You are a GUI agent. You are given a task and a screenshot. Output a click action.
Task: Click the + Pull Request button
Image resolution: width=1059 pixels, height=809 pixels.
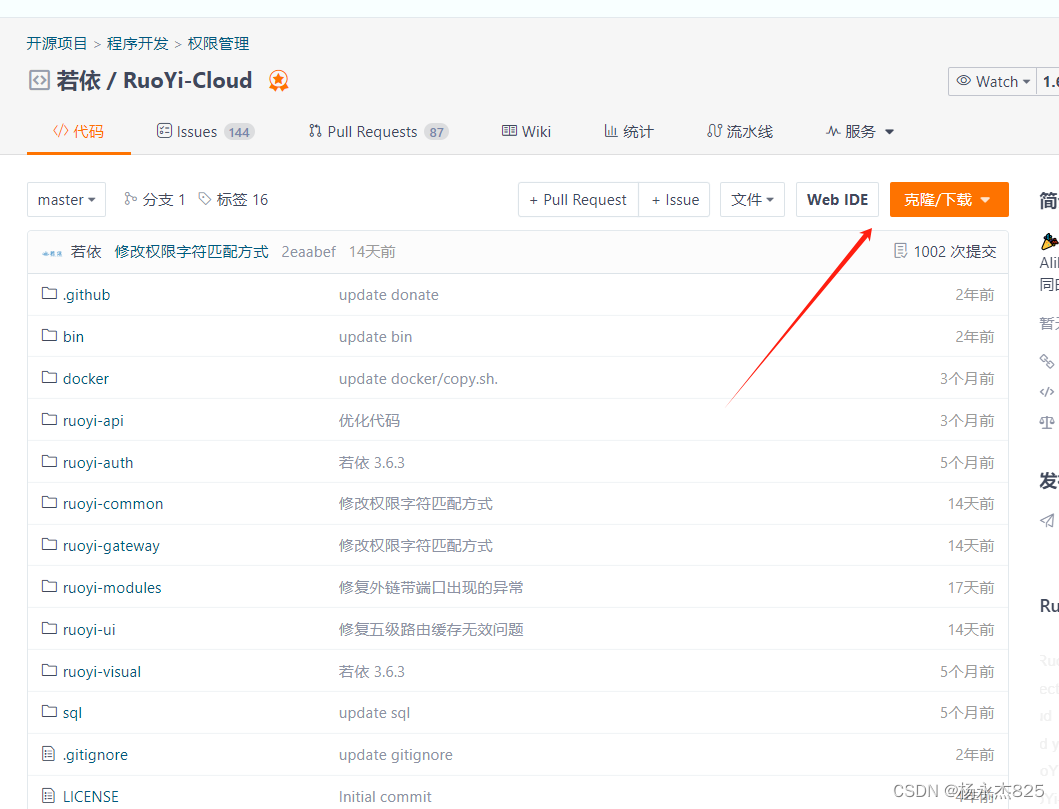(578, 199)
